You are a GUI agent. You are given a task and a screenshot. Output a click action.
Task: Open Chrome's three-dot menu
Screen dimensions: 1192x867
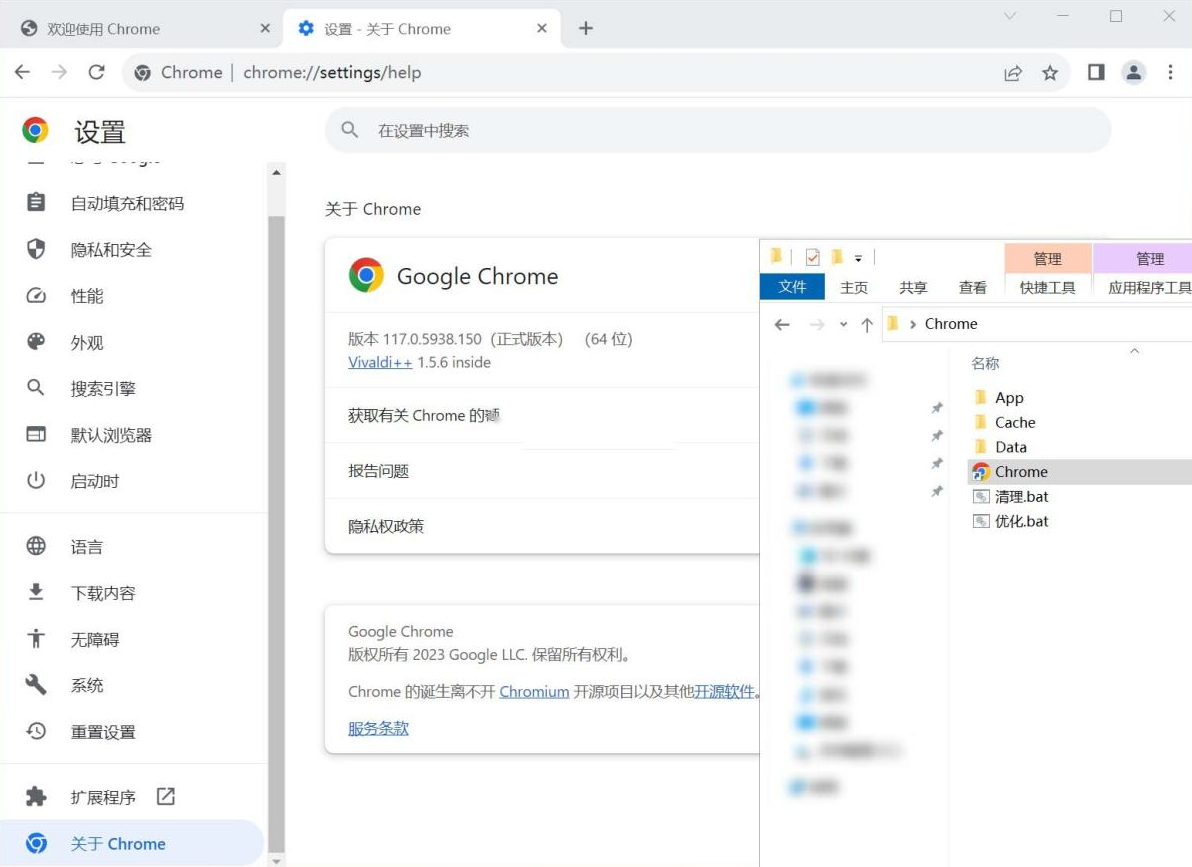1170,72
